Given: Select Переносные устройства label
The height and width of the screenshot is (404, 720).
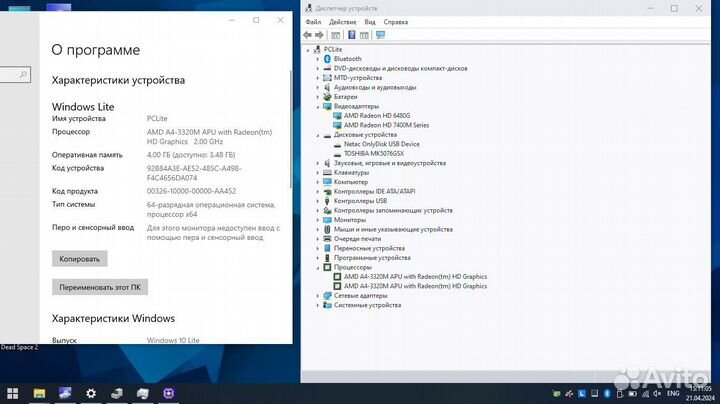Looking at the screenshot, I should click(369, 248).
